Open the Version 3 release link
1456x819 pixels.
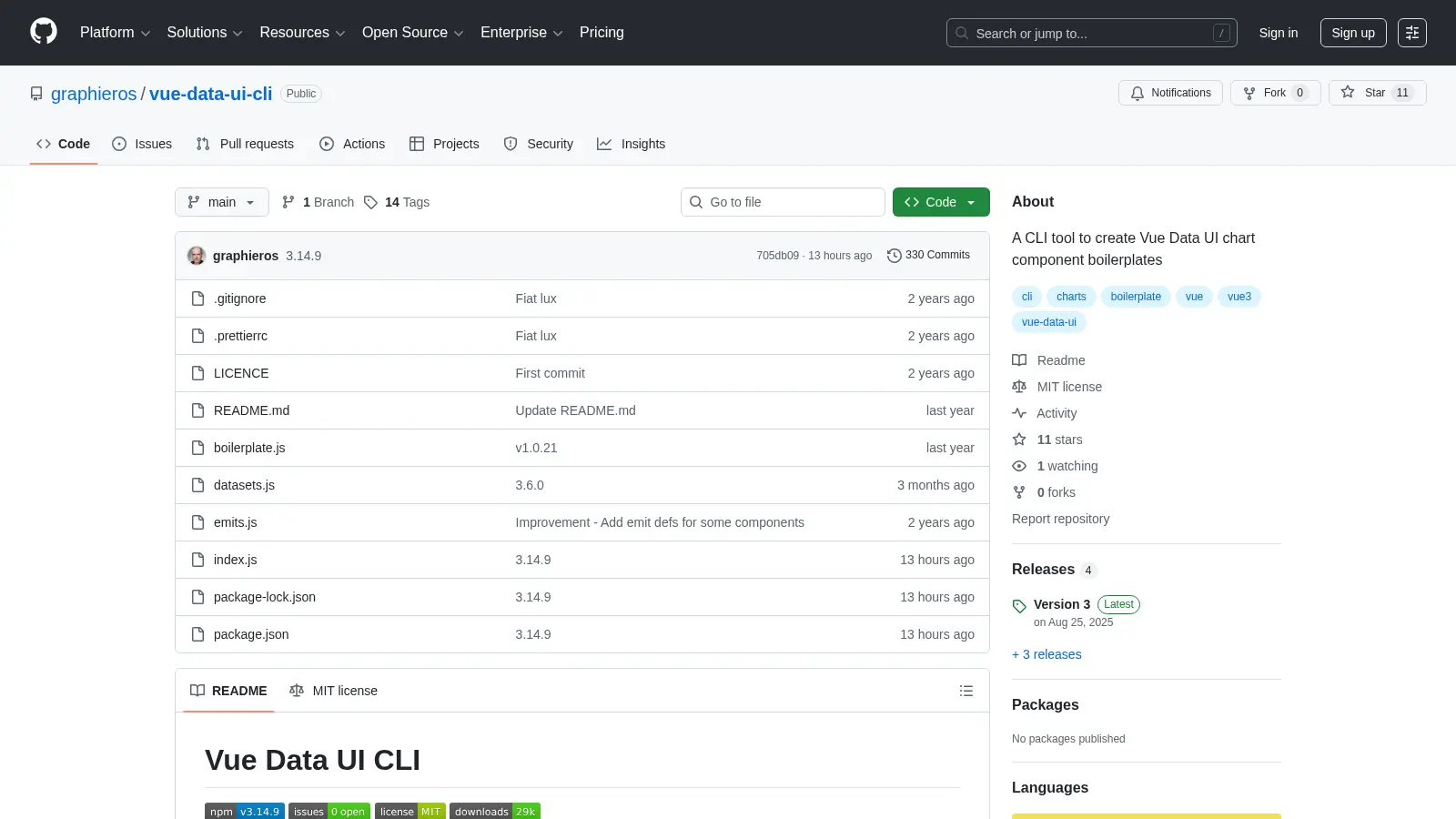click(x=1062, y=604)
